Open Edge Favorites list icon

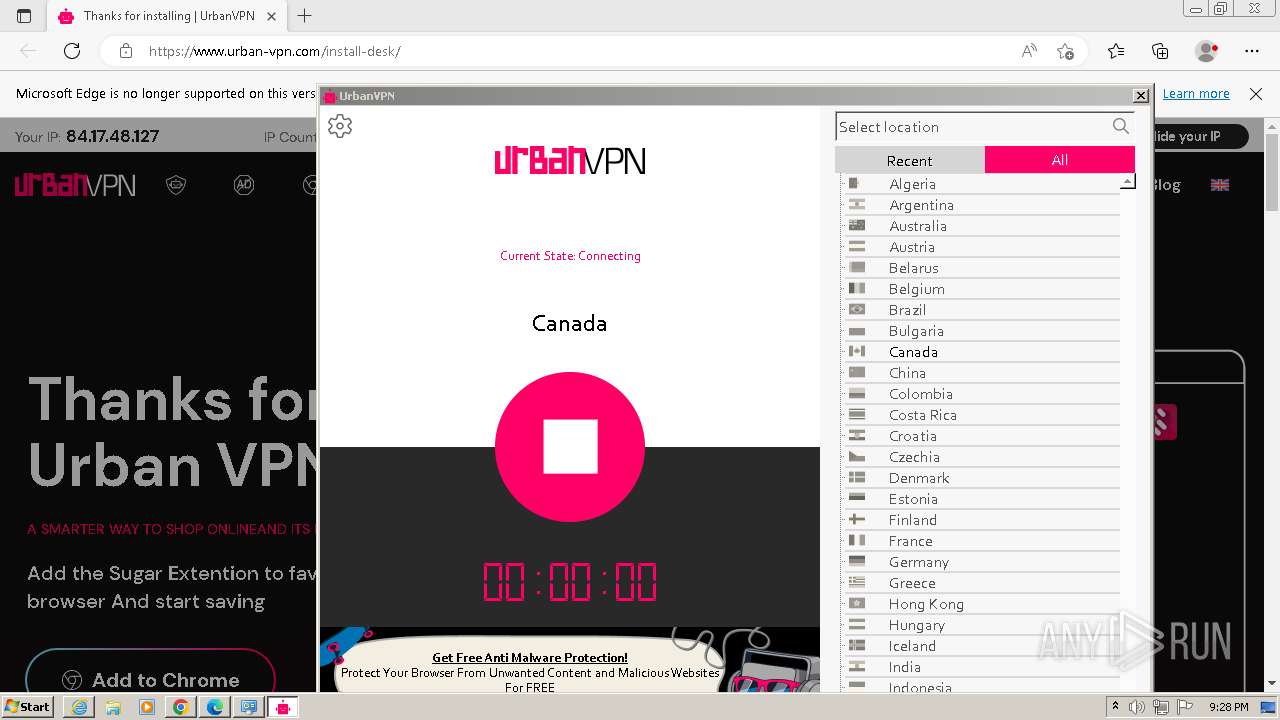(x=1116, y=51)
